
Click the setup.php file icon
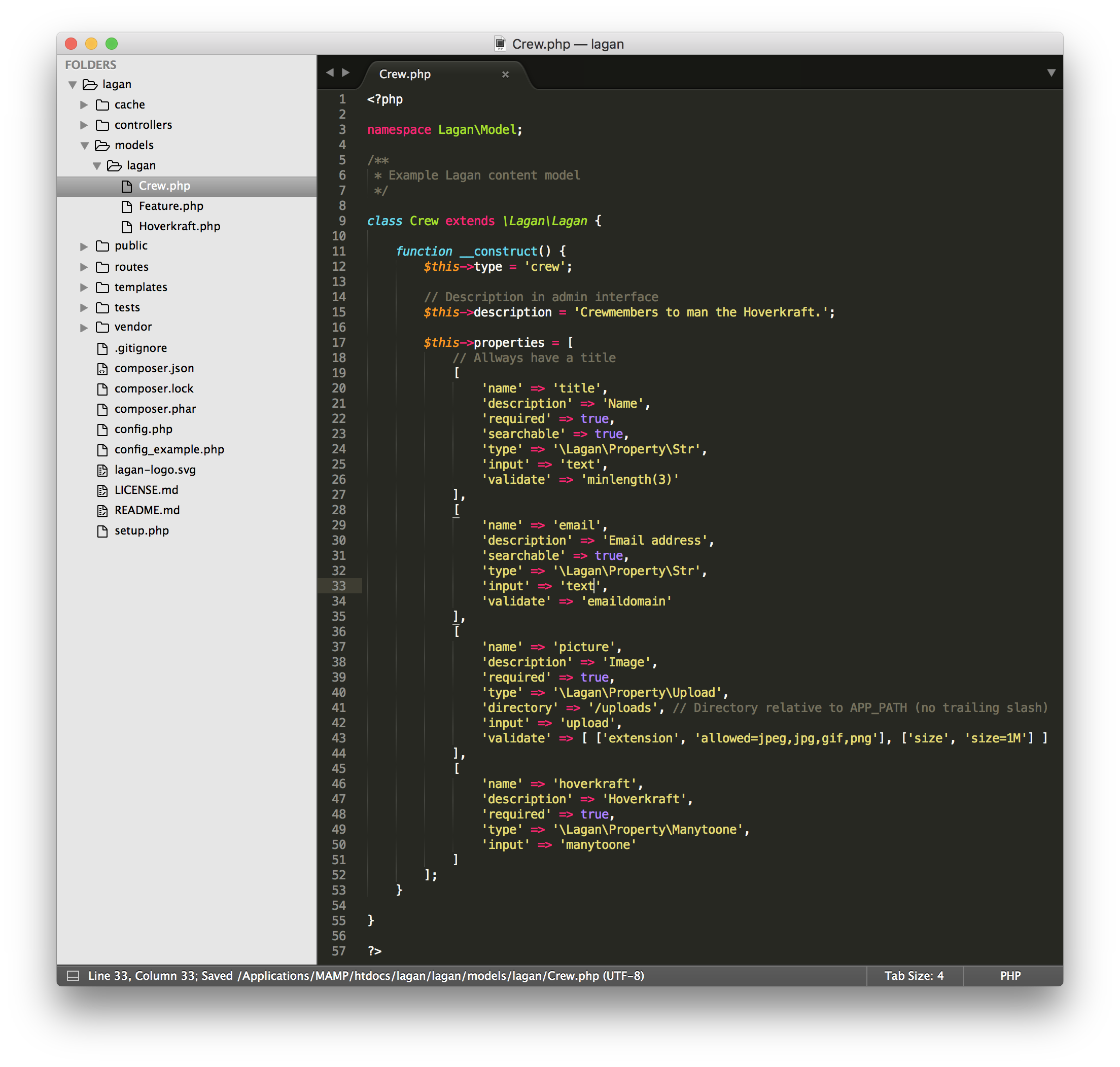coord(102,531)
